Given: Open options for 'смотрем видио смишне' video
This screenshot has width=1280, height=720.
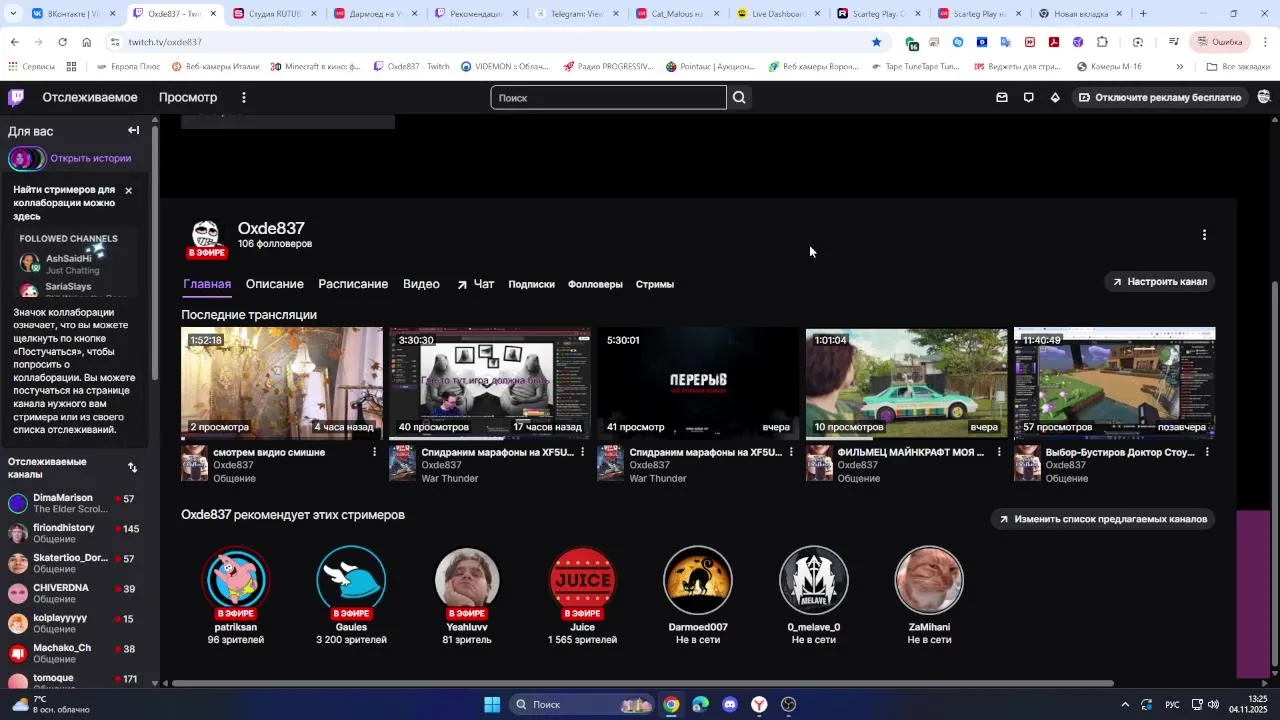Looking at the screenshot, I should click(375, 452).
